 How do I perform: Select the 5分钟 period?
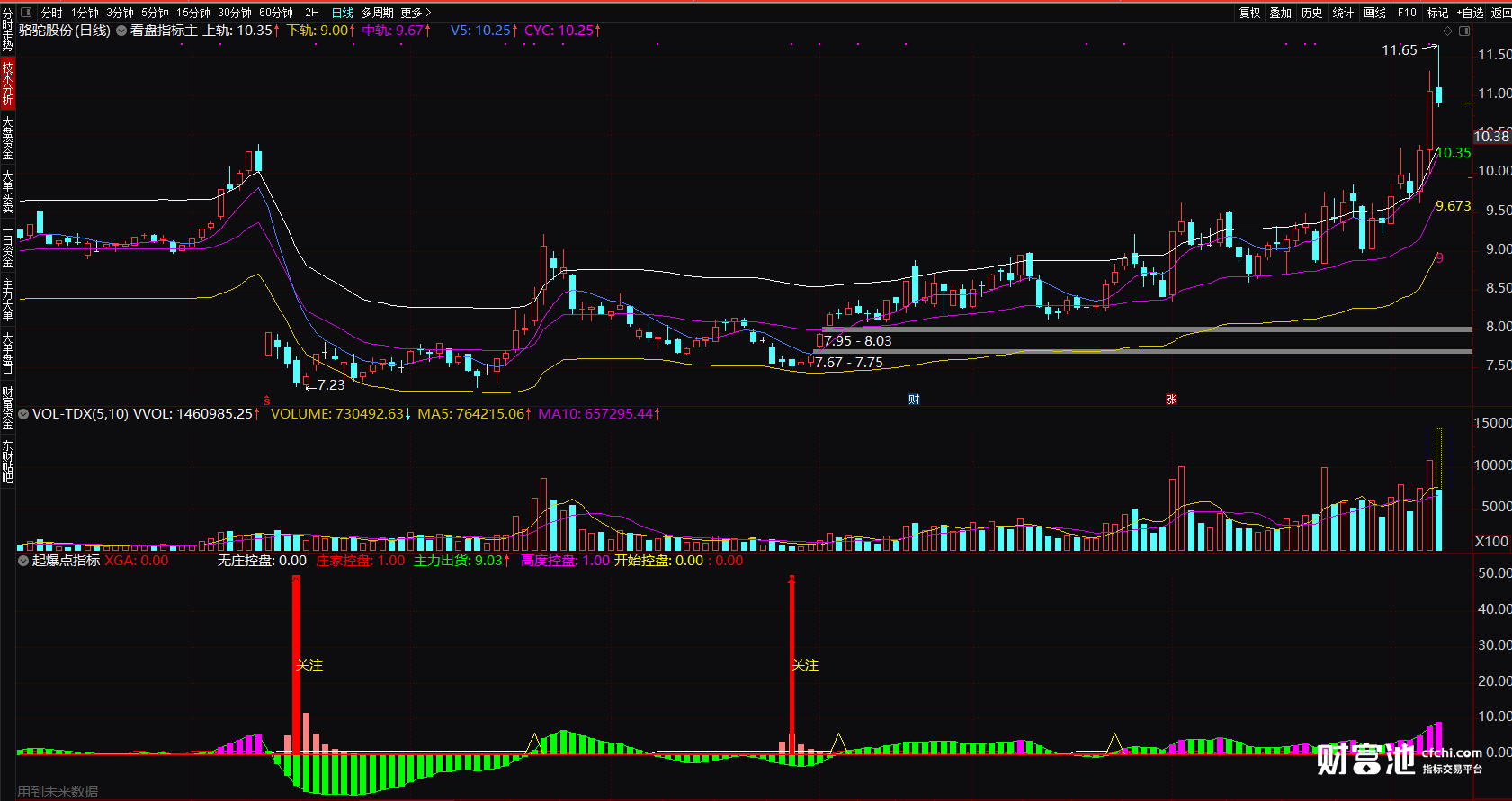click(x=156, y=13)
